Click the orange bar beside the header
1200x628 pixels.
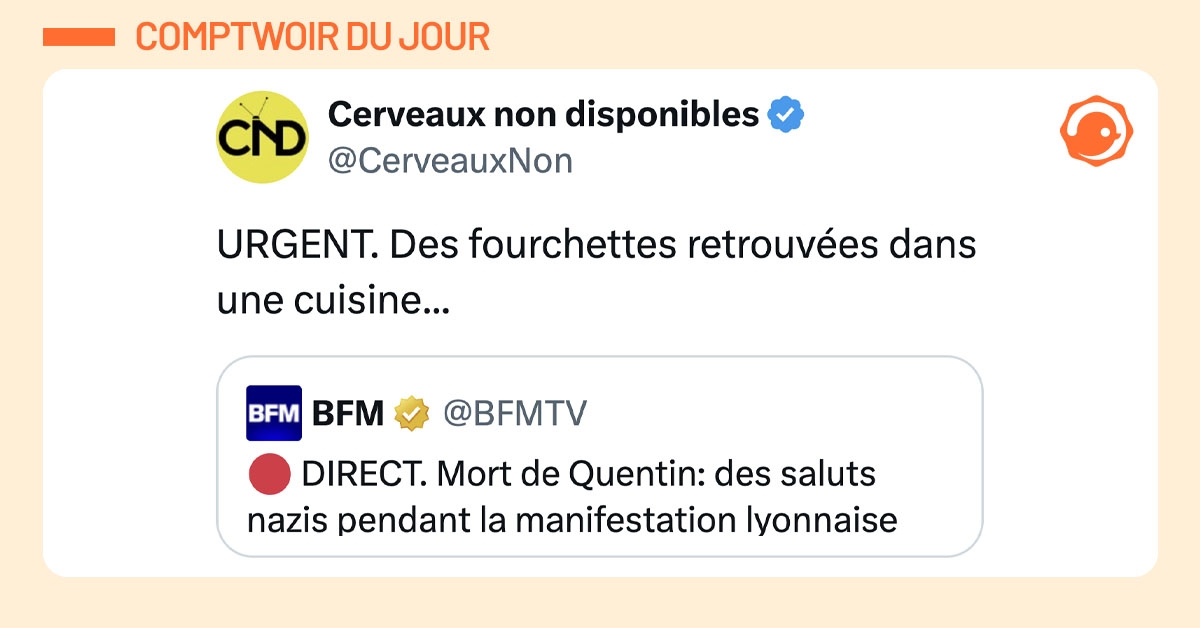[x=80, y=37]
